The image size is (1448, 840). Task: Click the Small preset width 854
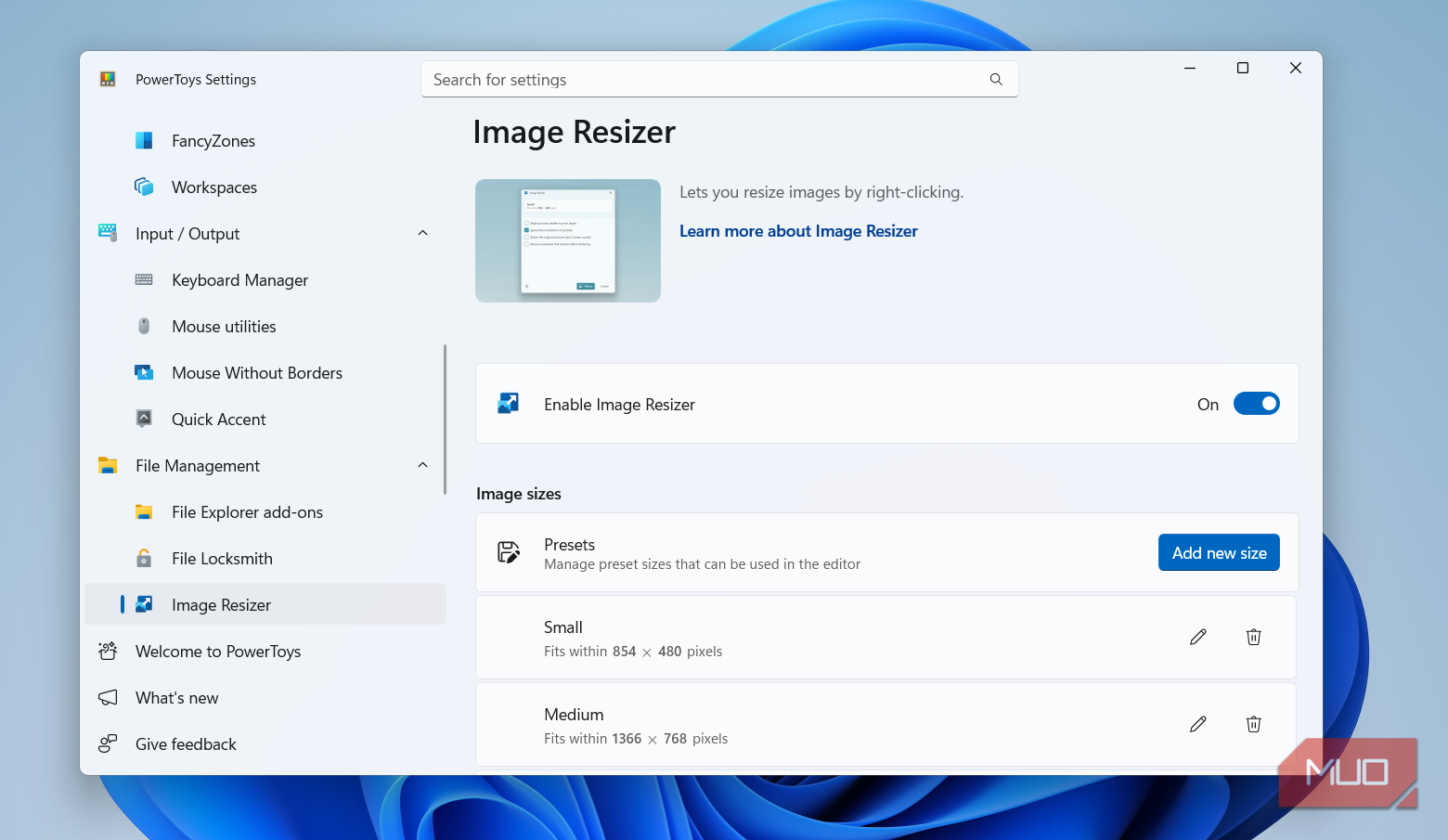(625, 652)
